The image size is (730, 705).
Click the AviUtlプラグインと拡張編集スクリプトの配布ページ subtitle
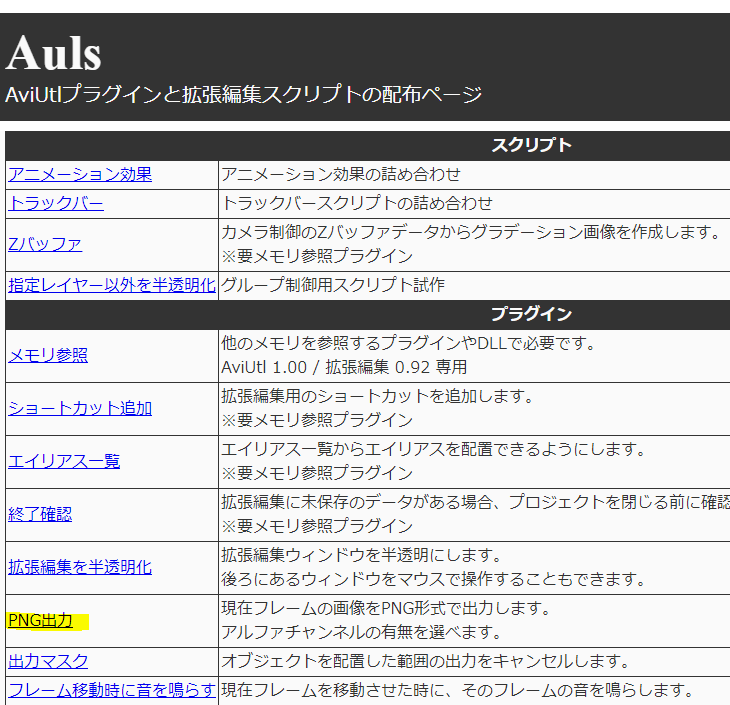(243, 95)
